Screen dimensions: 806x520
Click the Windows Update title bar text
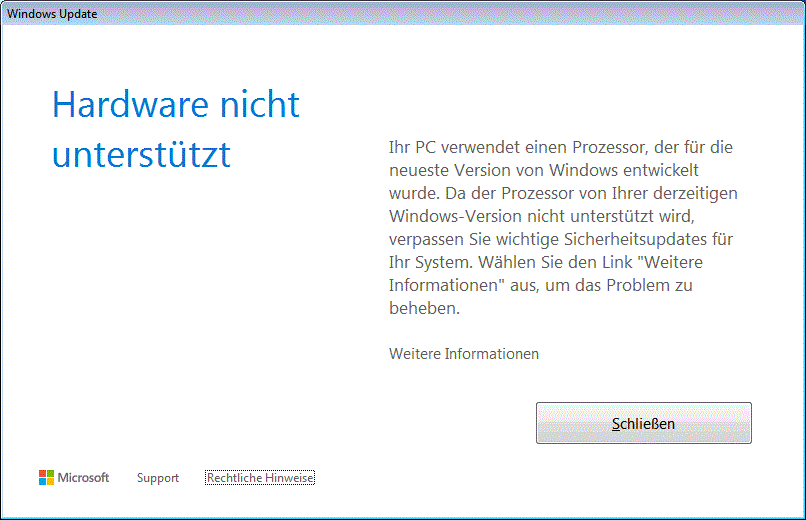(x=52, y=14)
